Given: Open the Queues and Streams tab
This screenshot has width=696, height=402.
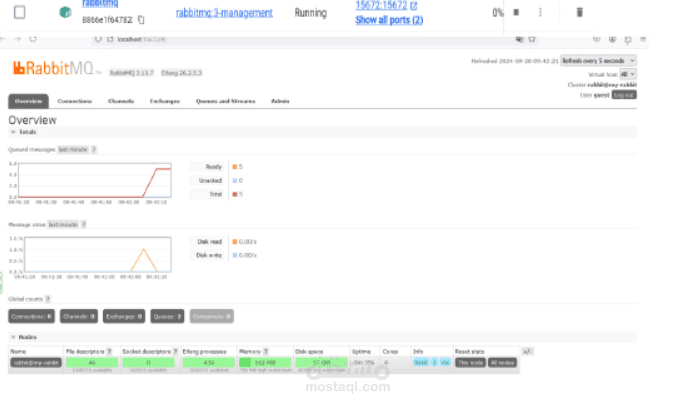Looking at the screenshot, I should 225,101.
